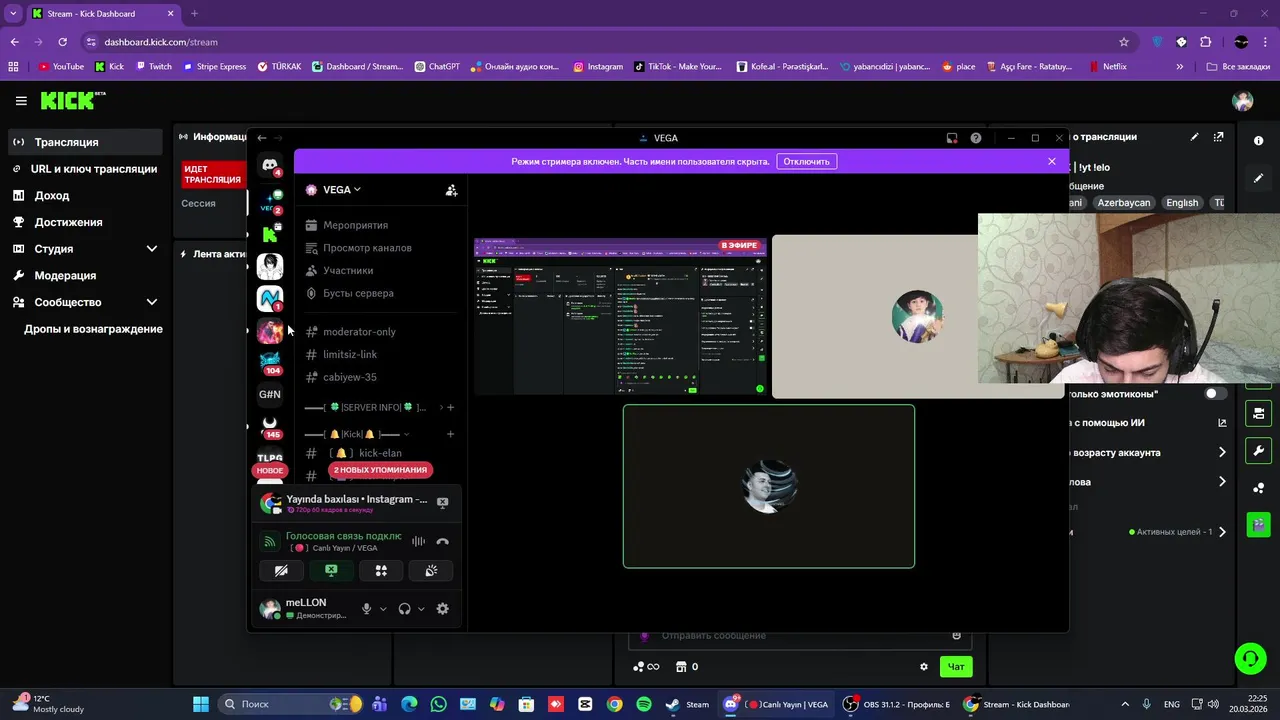
Task: Click the Kick support headset button
Action: pos(1249,659)
